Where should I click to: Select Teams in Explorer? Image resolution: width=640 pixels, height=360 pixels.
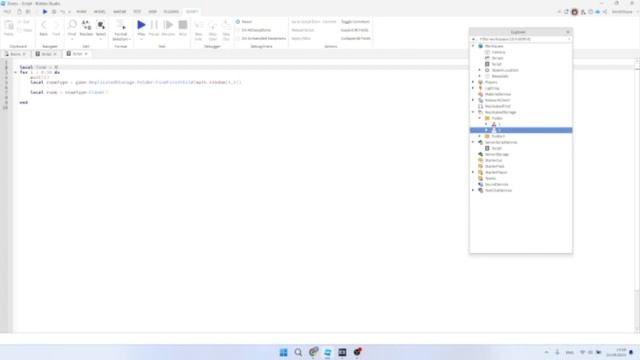490,178
